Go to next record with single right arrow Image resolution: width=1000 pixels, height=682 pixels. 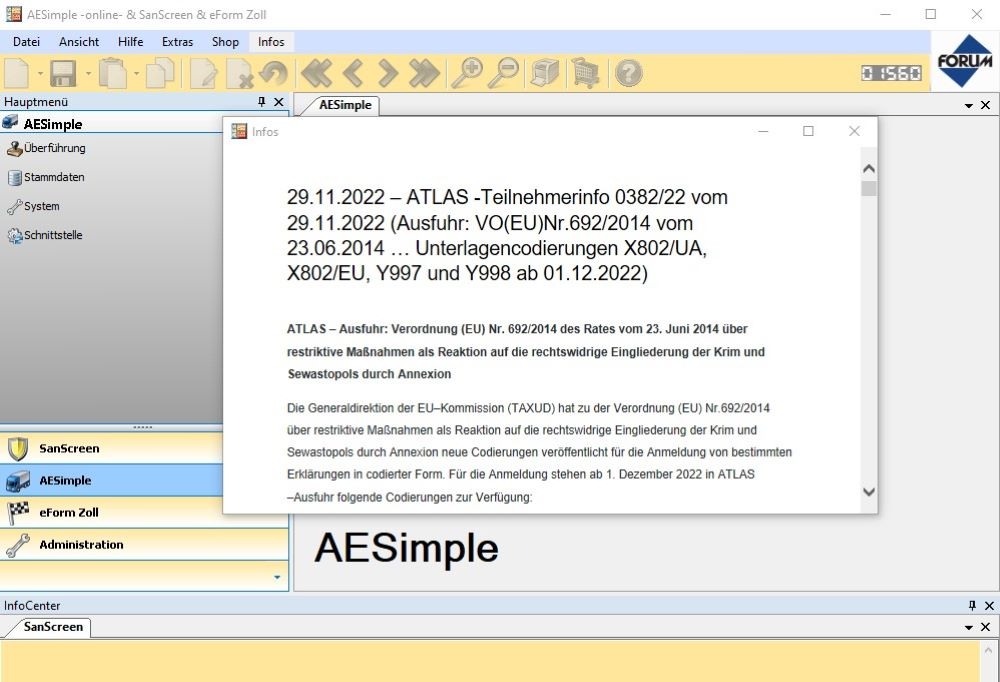tap(388, 73)
